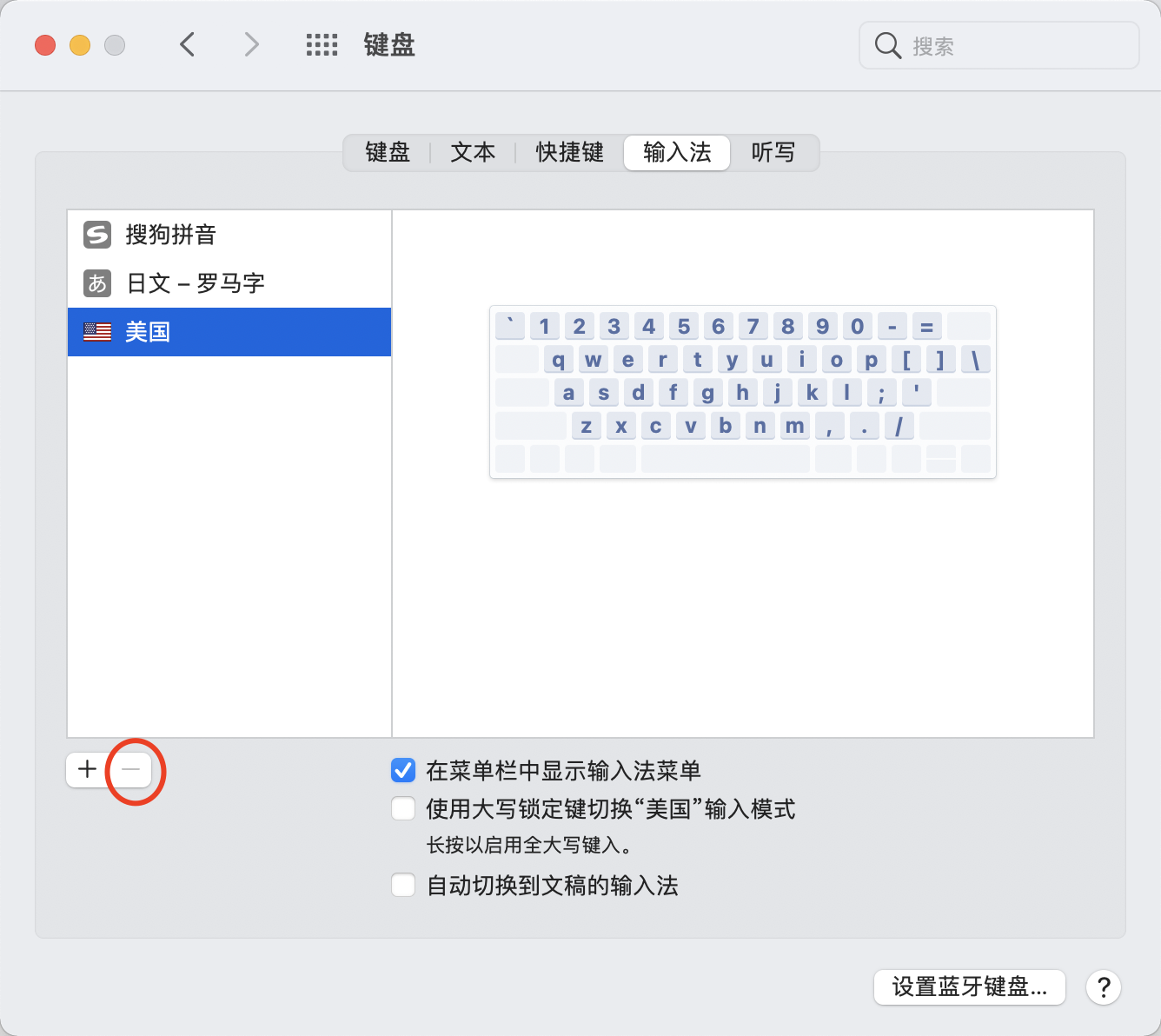Uncheck 在菜单栏中显示输入法菜单 checkbox

pos(403,770)
